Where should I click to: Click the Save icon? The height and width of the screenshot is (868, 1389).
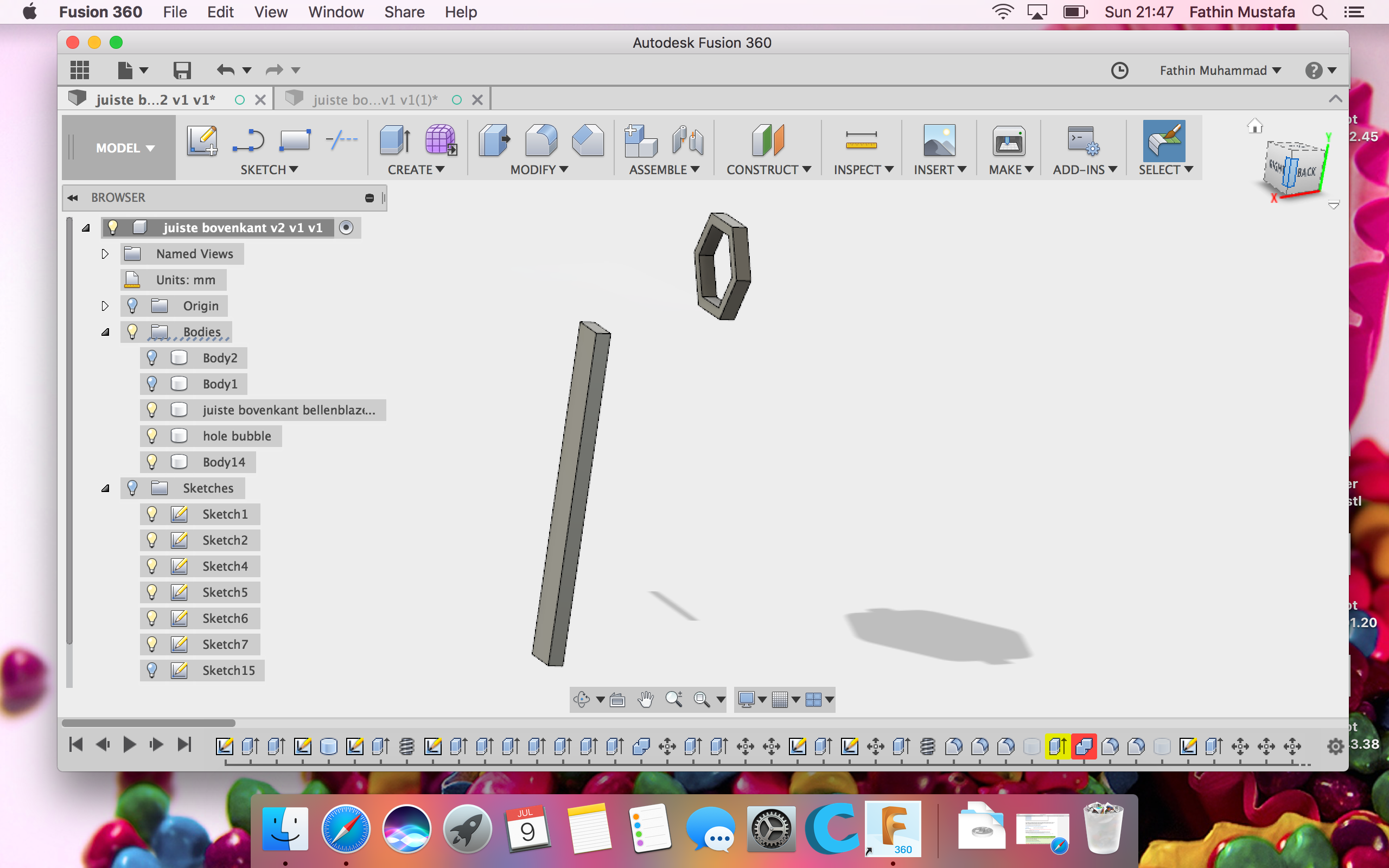[x=182, y=70]
